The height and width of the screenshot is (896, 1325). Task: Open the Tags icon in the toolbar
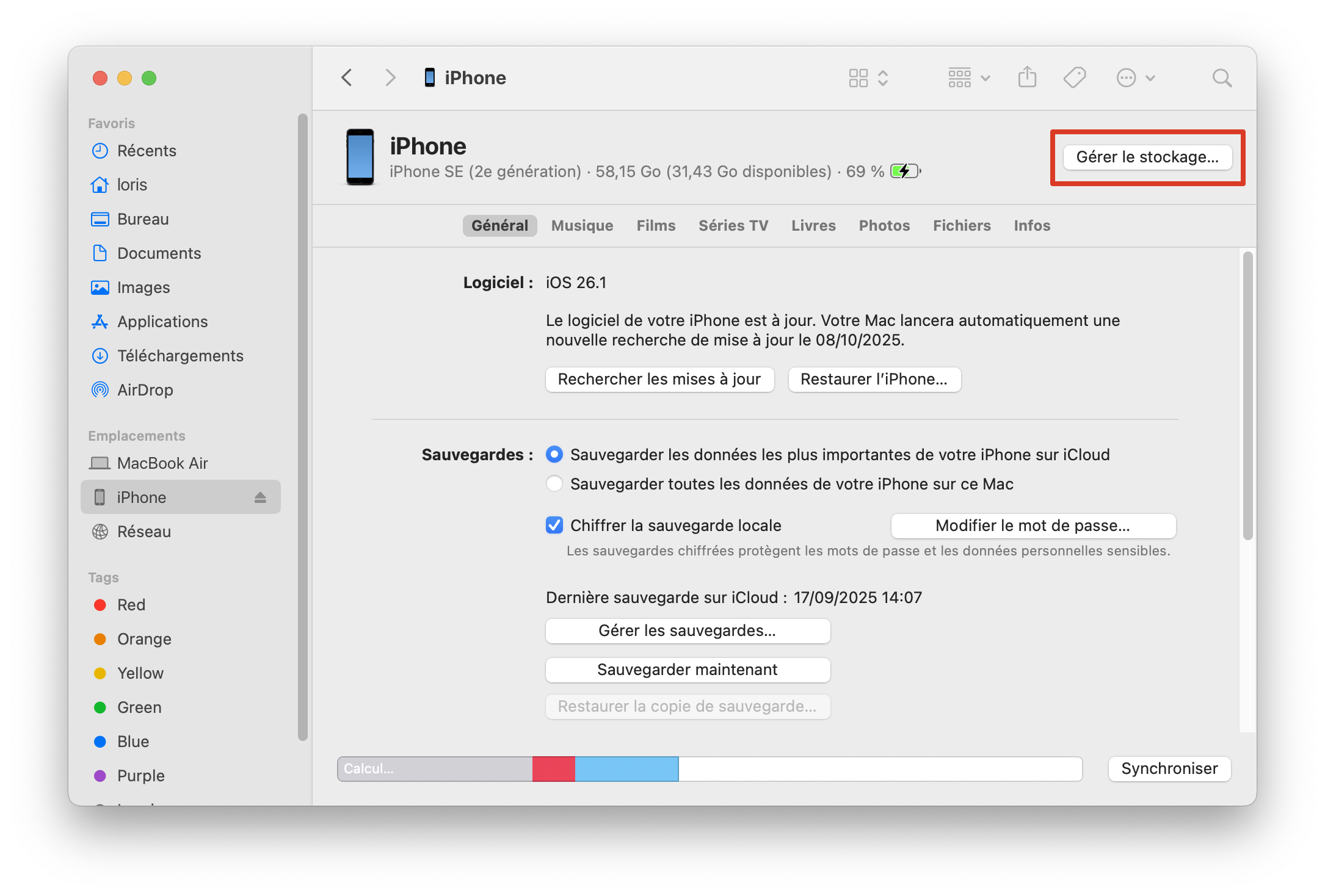[x=1075, y=78]
